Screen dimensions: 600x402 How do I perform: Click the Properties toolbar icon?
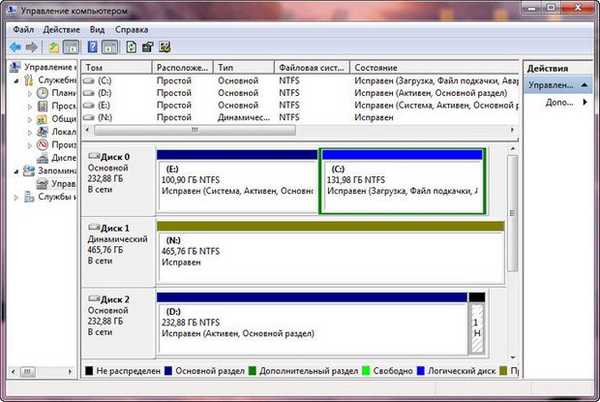pos(148,47)
